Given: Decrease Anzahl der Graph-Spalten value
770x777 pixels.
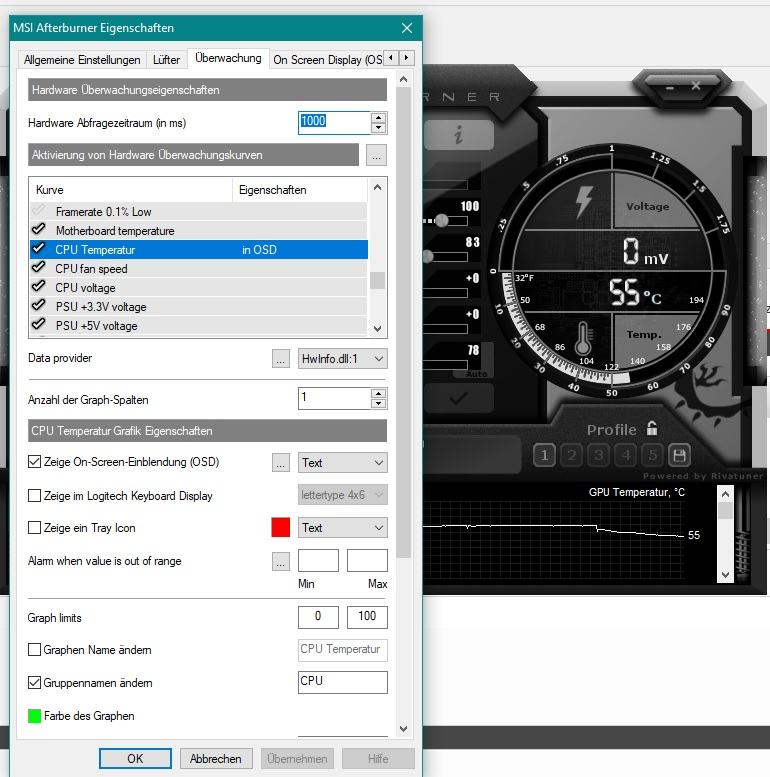Looking at the screenshot, I should coord(379,403).
